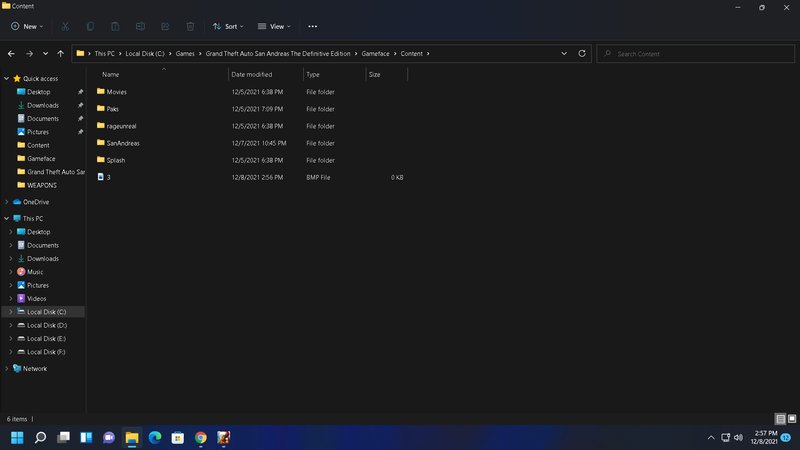Click the Cut toolbar icon
The height and width of the screenshot is (450, 800).
point(65,27)
